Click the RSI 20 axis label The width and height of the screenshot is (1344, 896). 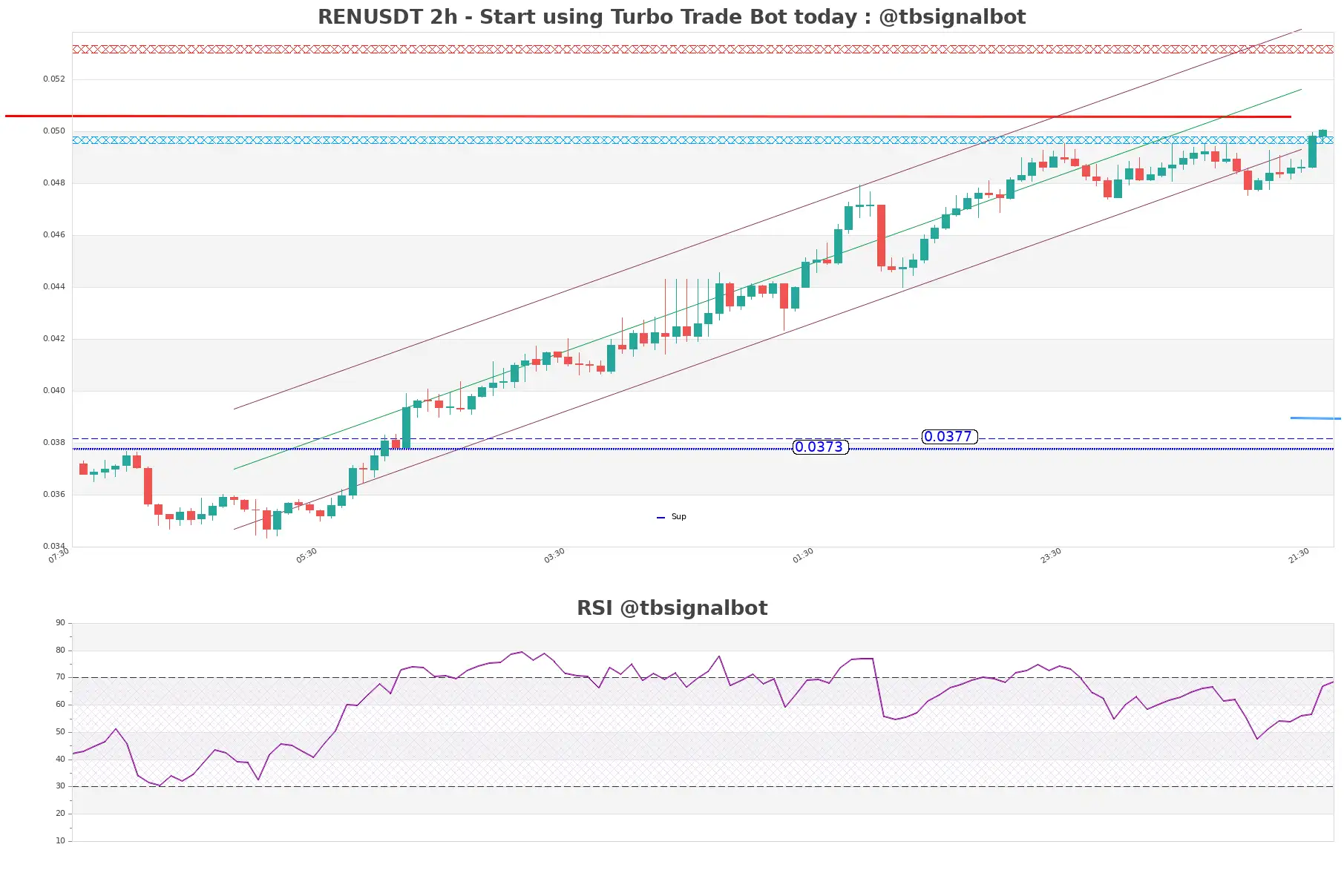click(60, 813)
